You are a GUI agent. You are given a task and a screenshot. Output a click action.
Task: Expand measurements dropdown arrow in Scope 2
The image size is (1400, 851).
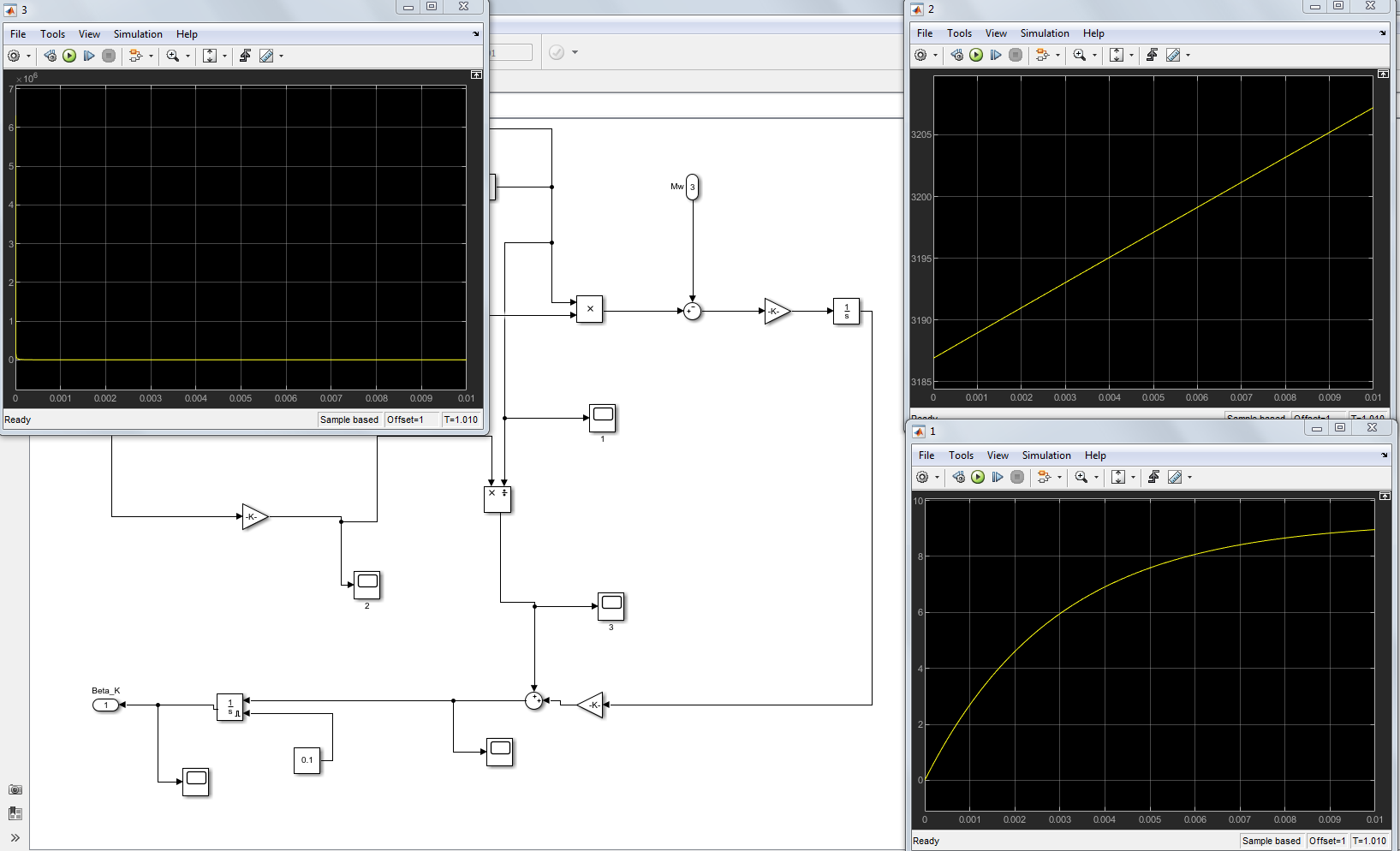coord(1188,56)
